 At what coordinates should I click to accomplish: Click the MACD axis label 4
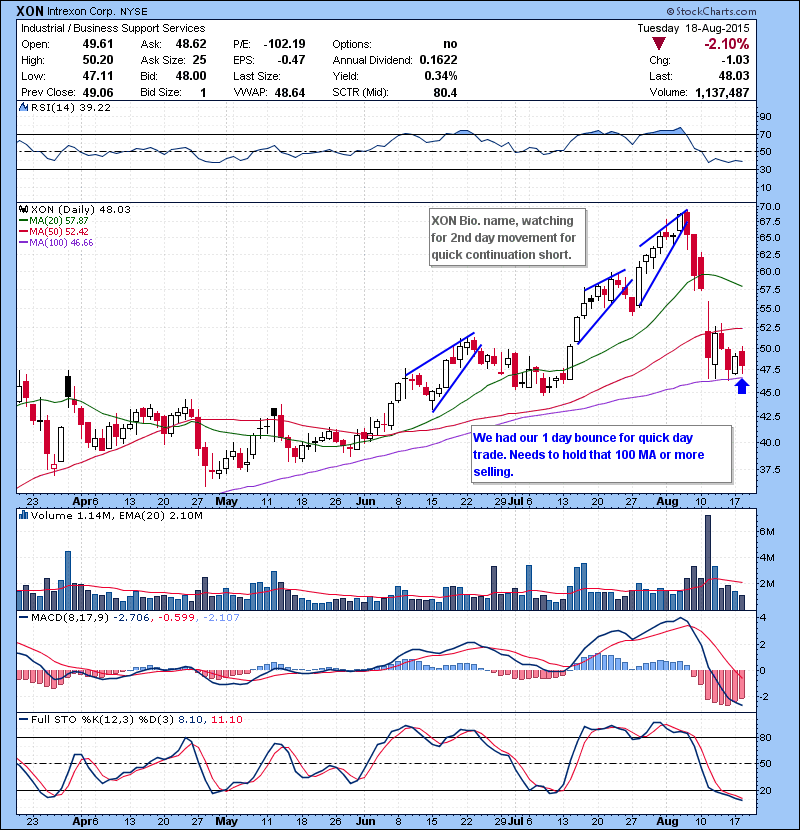tap(762, 618)
